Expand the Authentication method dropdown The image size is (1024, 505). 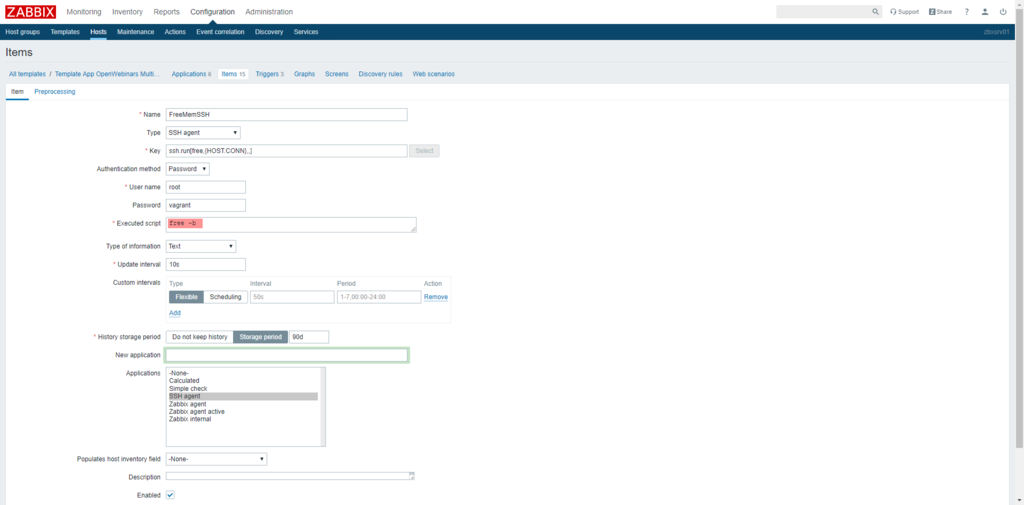(x=187, y=169)
